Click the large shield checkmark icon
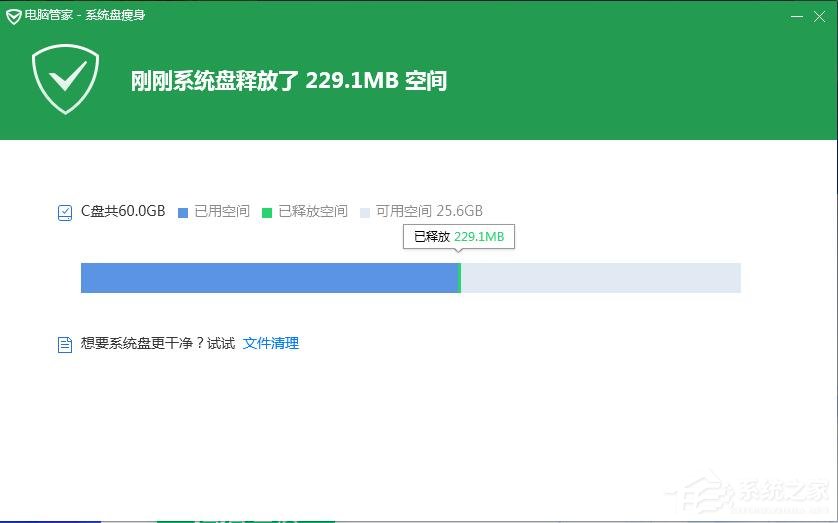This screenshot has height=523, width=838. pyautogui.click(x=65, y=80)
